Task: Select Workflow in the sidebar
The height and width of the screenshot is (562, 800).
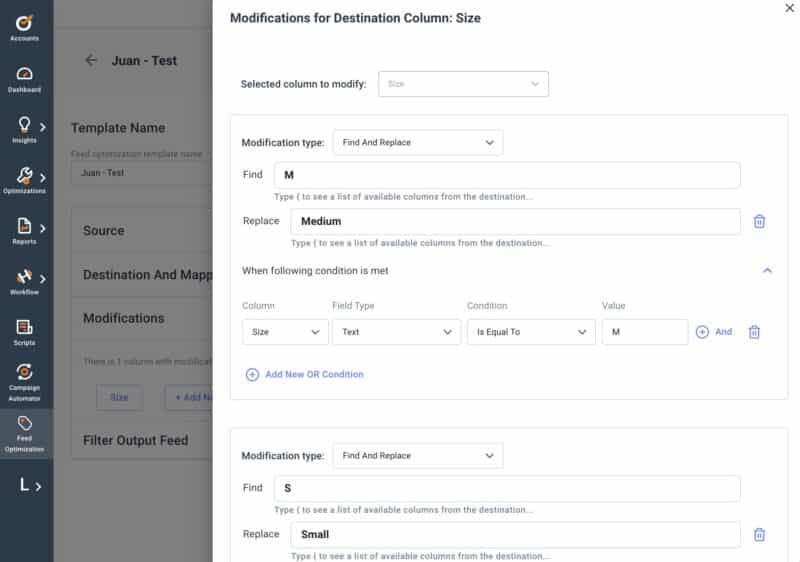Action: [25, 281]
